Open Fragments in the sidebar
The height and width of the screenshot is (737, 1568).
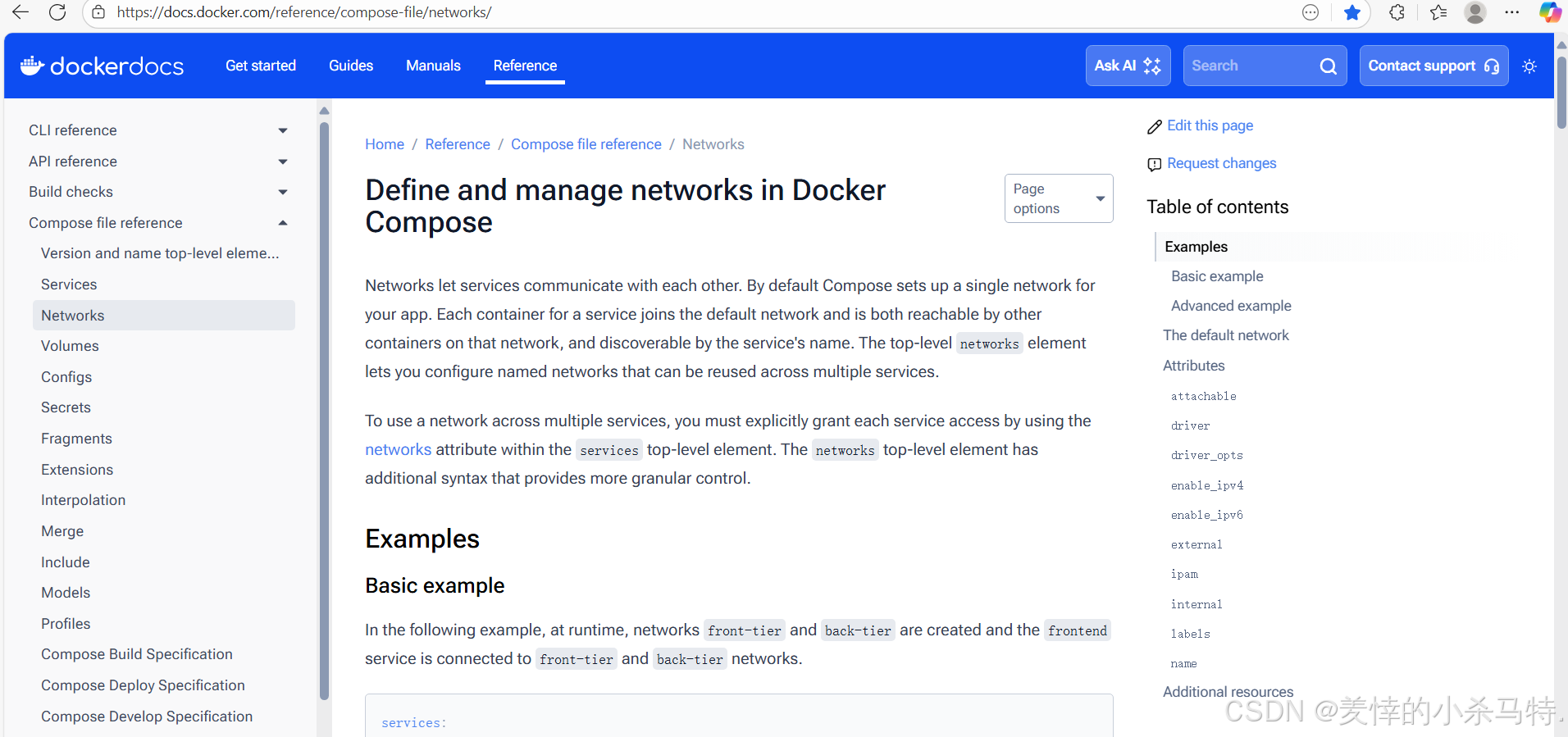(x=76, y=439)
